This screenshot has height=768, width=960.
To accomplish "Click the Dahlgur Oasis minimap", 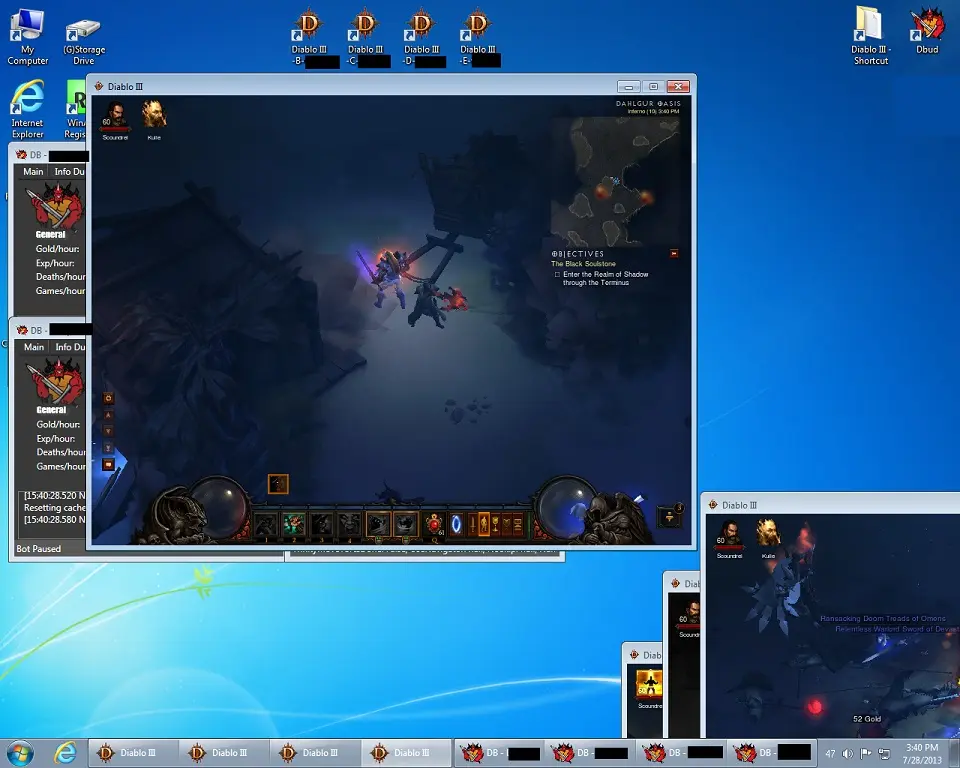I will point(615,182).
